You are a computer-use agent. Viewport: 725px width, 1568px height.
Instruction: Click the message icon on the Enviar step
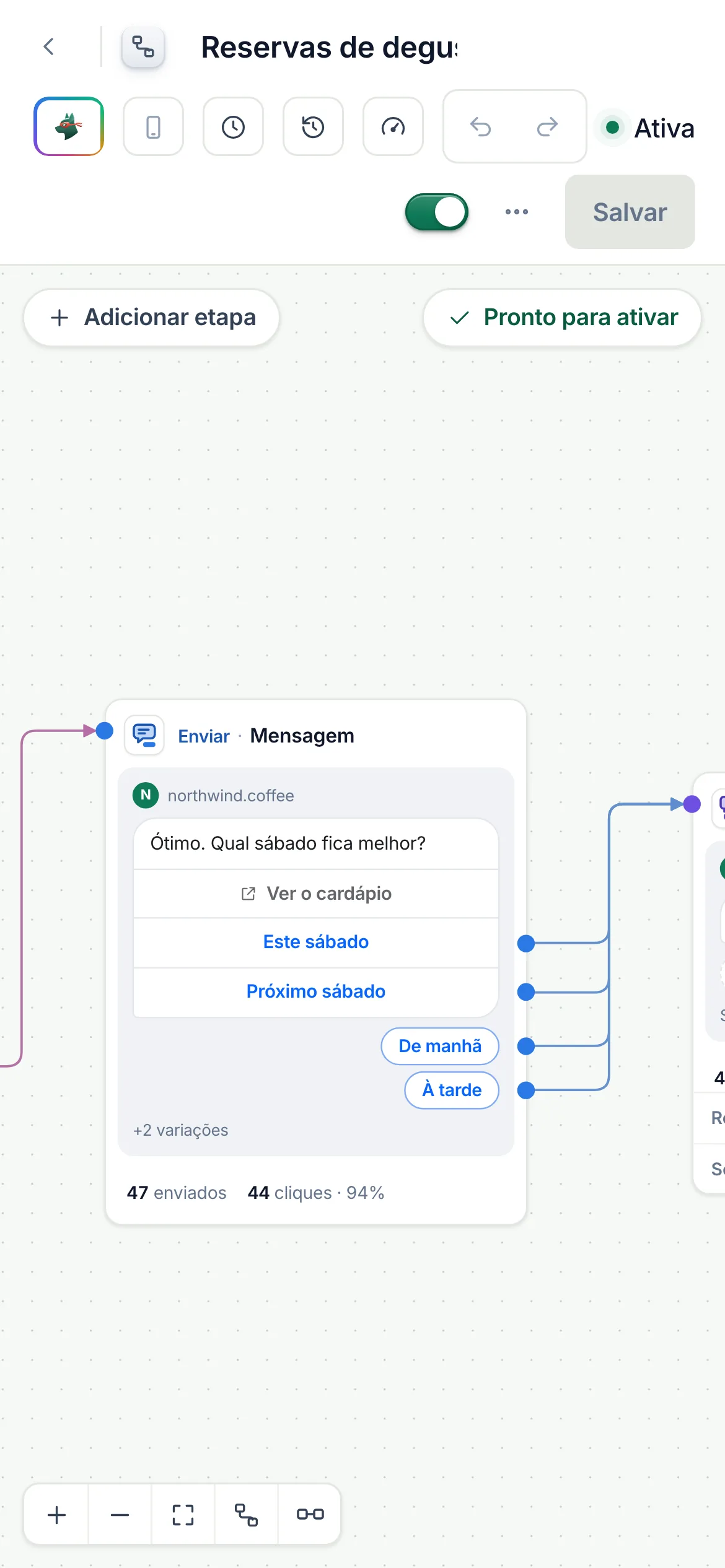coord(144,735)
